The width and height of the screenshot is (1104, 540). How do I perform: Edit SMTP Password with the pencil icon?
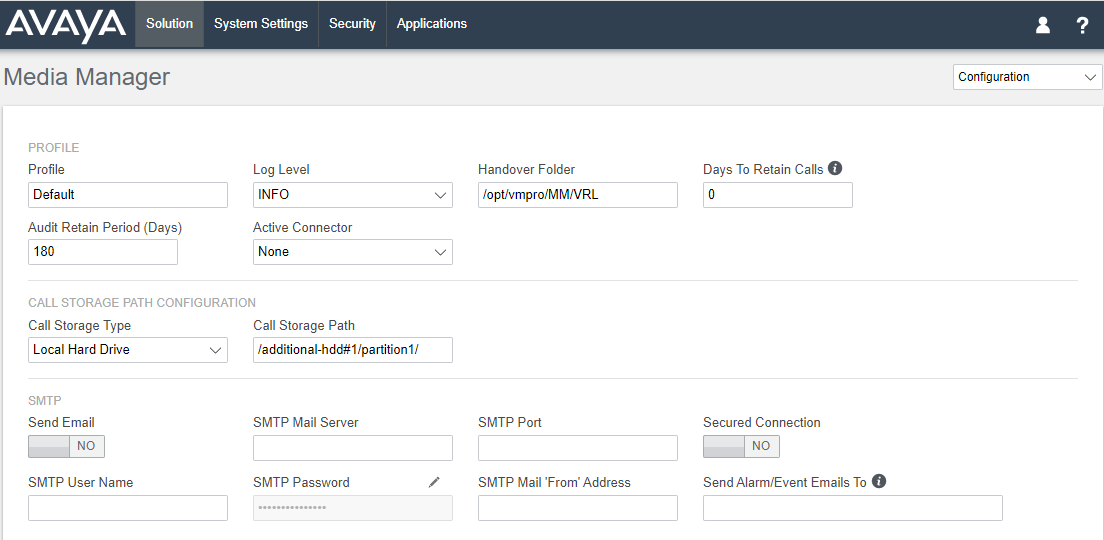tap(434, 482)
